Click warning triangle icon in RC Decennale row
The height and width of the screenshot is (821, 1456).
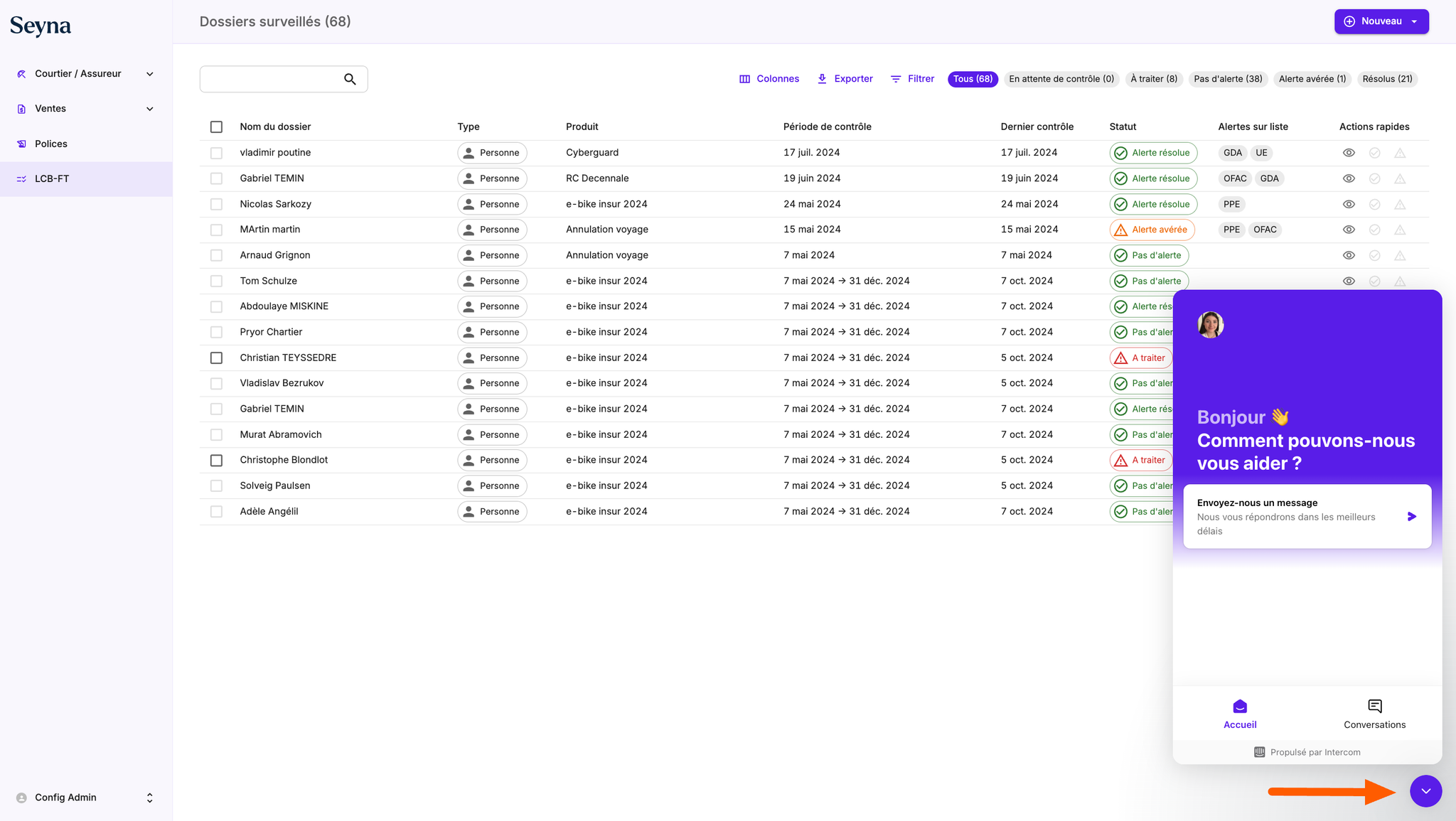pos(1400,178)
